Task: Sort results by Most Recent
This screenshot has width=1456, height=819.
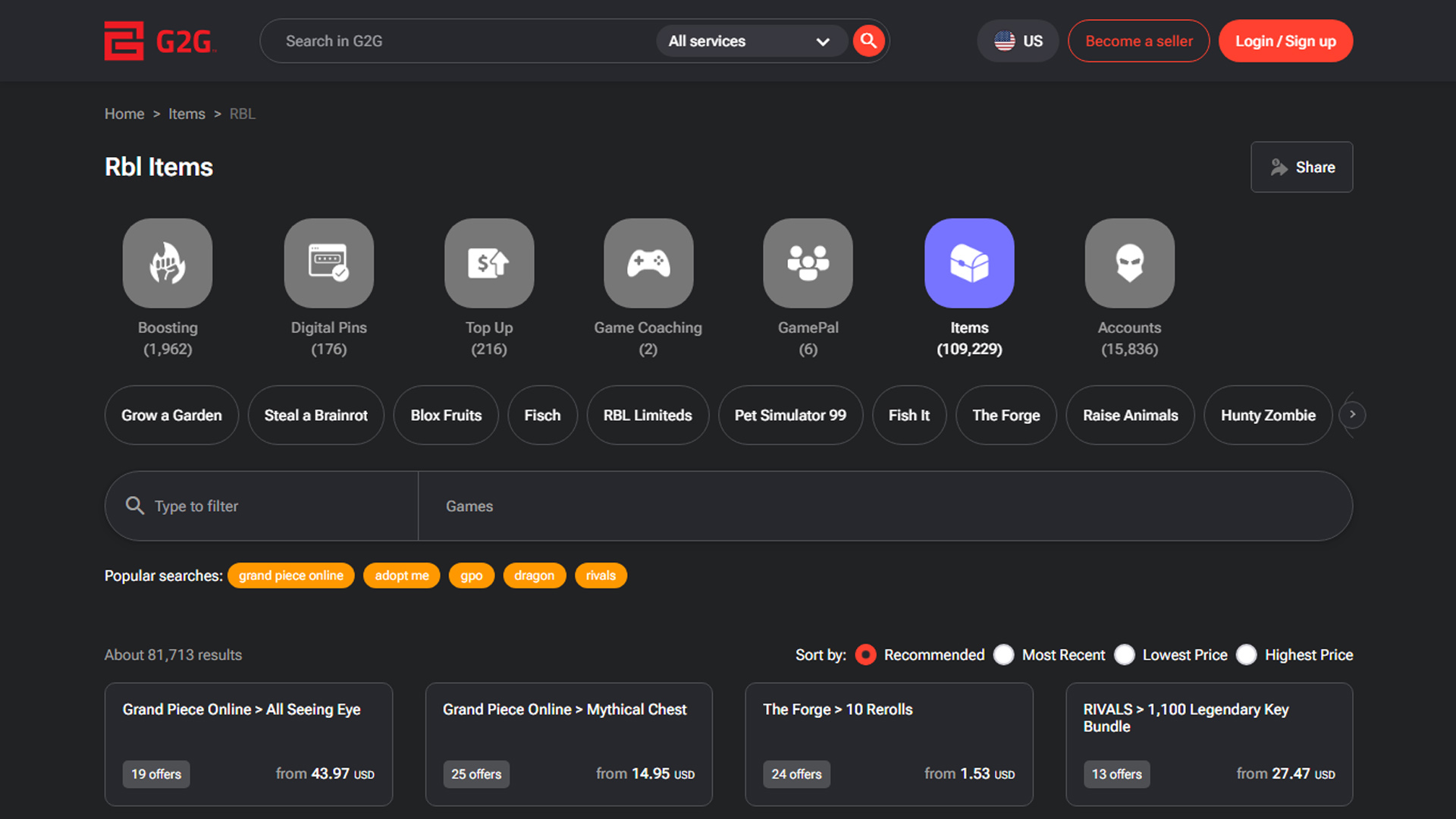Action: [x=1003, y=654]
